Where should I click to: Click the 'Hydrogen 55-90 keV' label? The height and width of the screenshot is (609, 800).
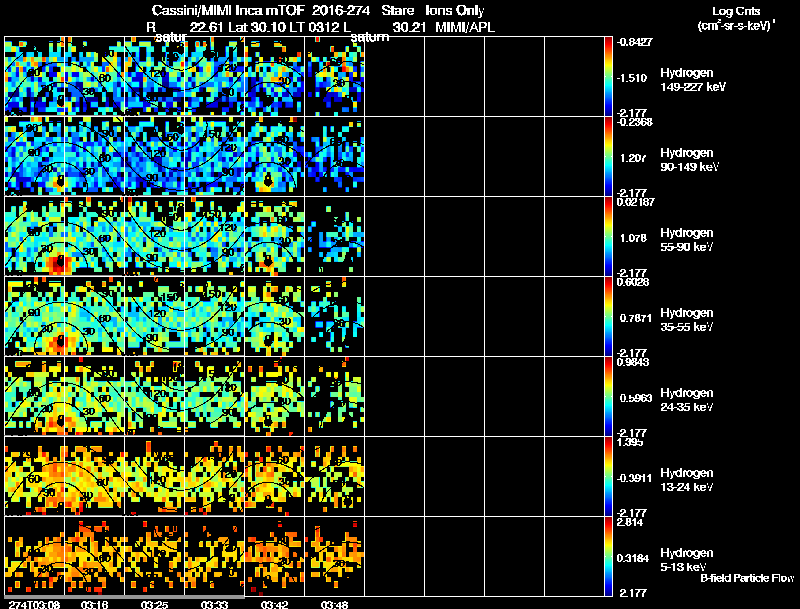click(687, 240)
